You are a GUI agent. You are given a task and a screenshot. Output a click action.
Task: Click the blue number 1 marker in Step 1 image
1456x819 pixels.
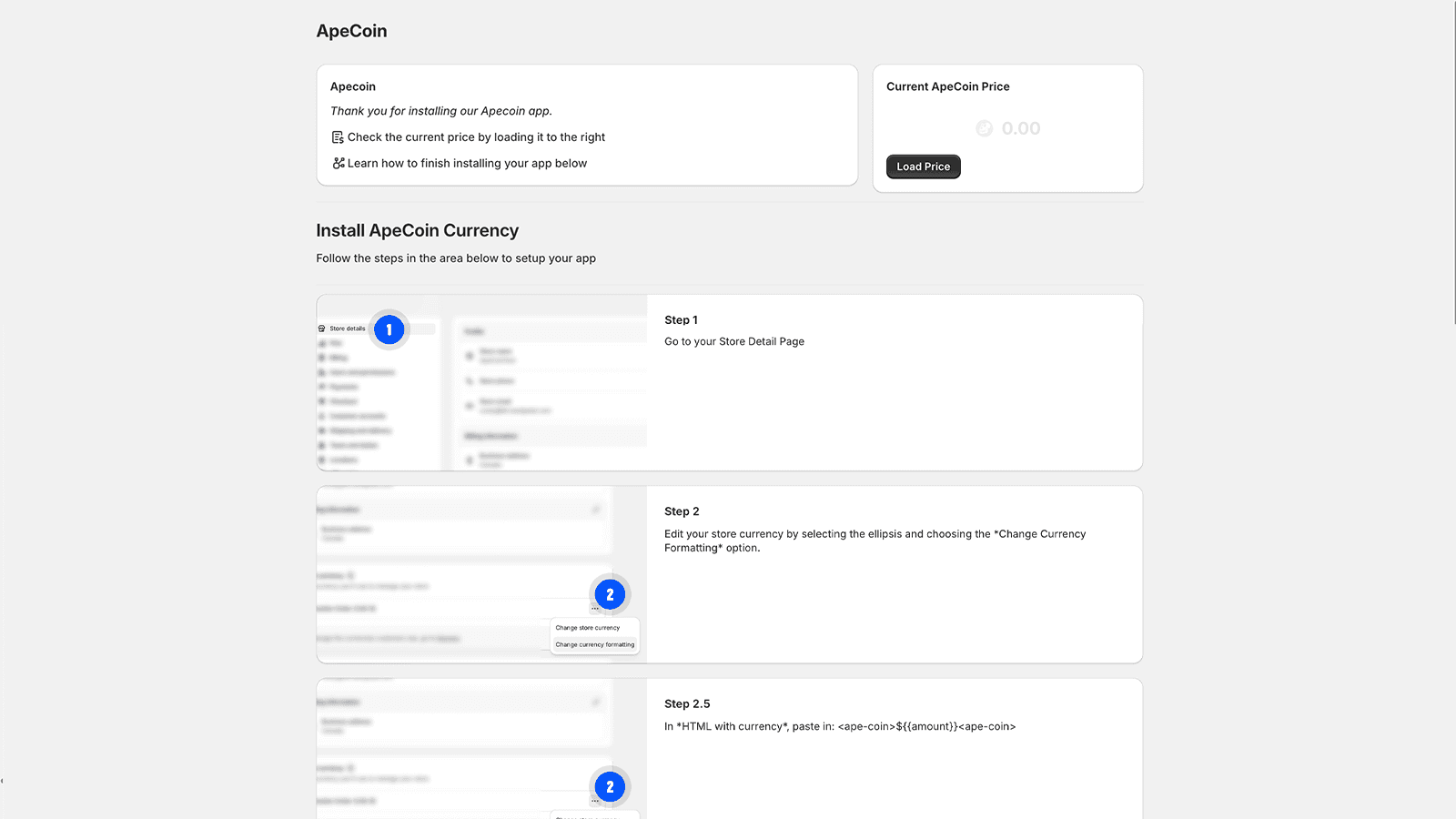pos(389,329)
